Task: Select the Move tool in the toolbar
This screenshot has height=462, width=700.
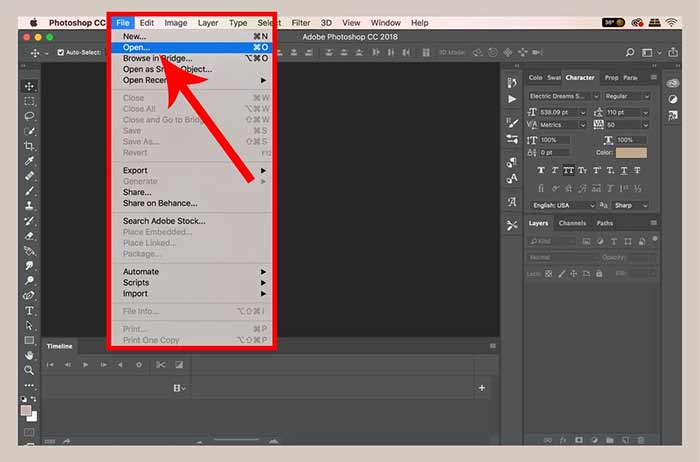Action: 29,87
